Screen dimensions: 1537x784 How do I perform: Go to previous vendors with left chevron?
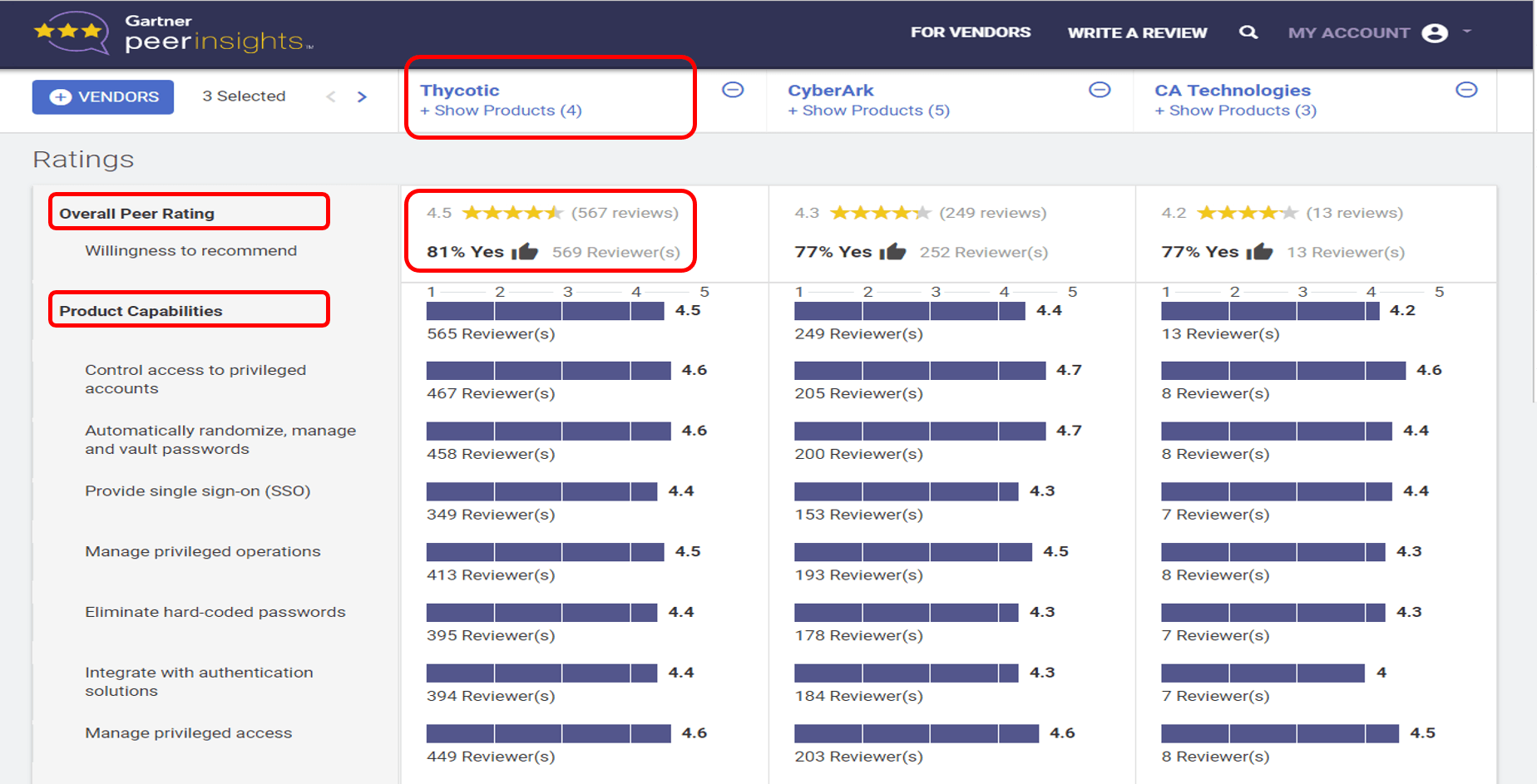[x=331, y=96]
